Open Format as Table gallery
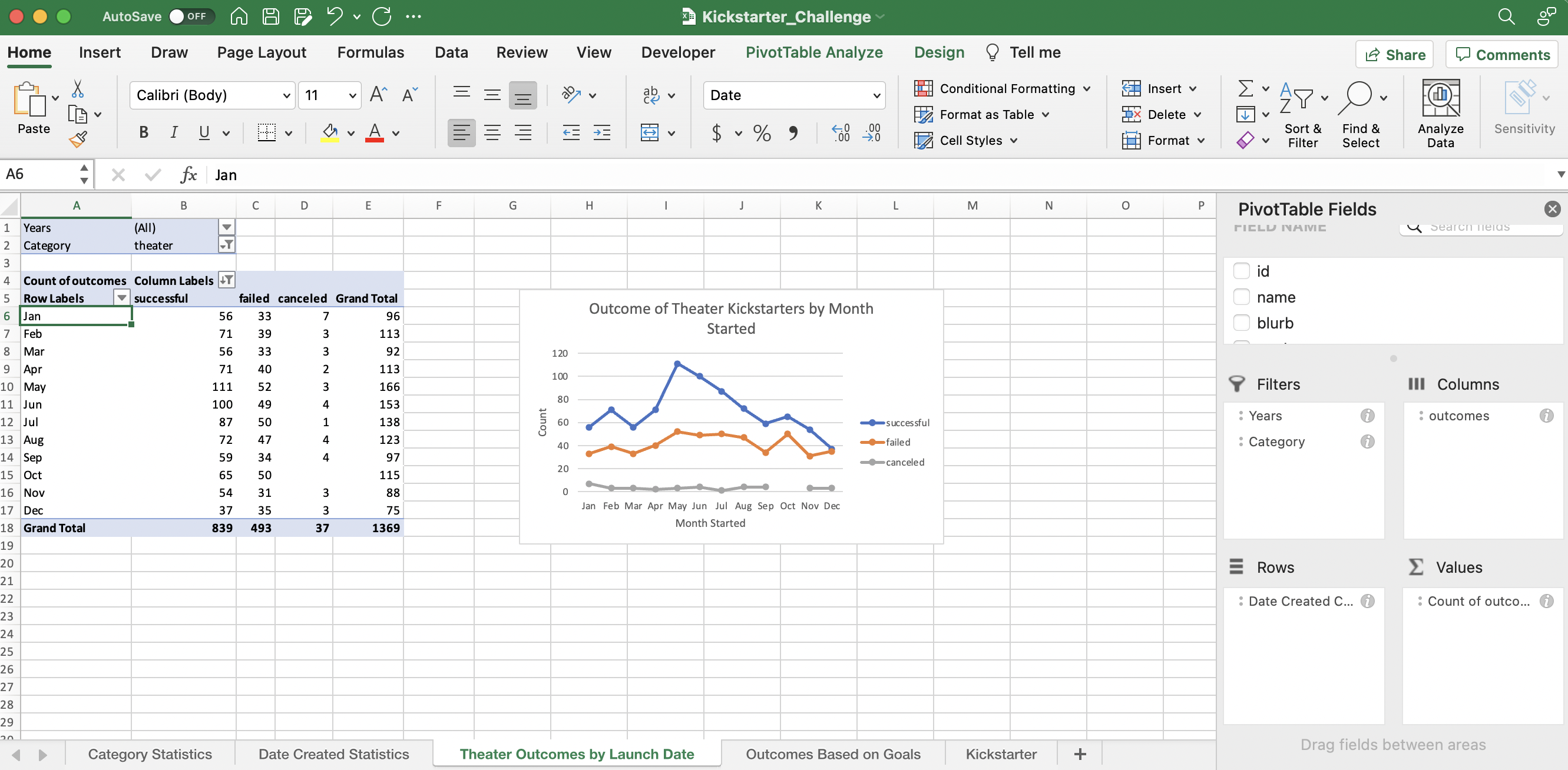1568x770 pixels. click(x=983, y=114)
